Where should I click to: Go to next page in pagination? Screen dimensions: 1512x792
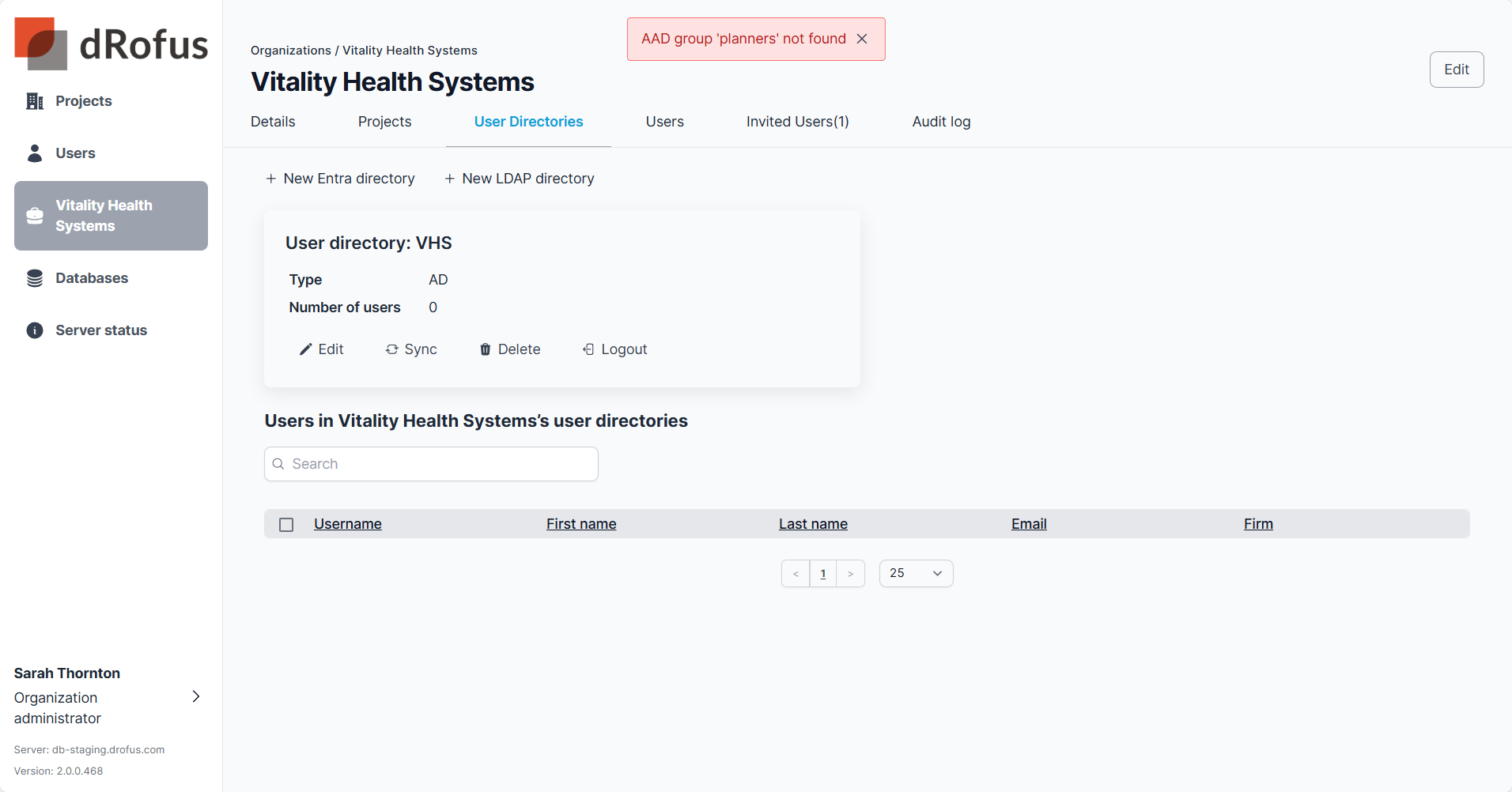point(851,574)
